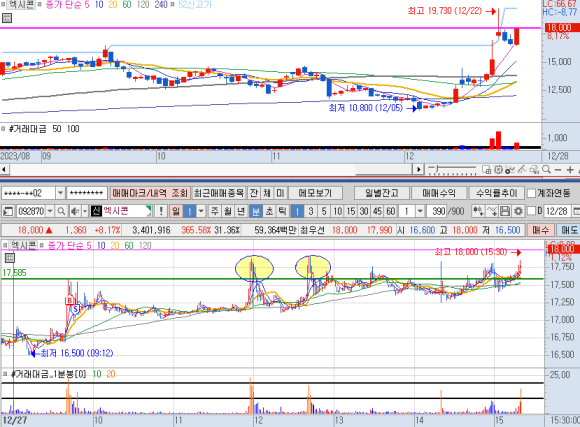The height and width of the screenshot is (427, 580).
Task: Select the 15 minute interval
Action: [351, 211]
